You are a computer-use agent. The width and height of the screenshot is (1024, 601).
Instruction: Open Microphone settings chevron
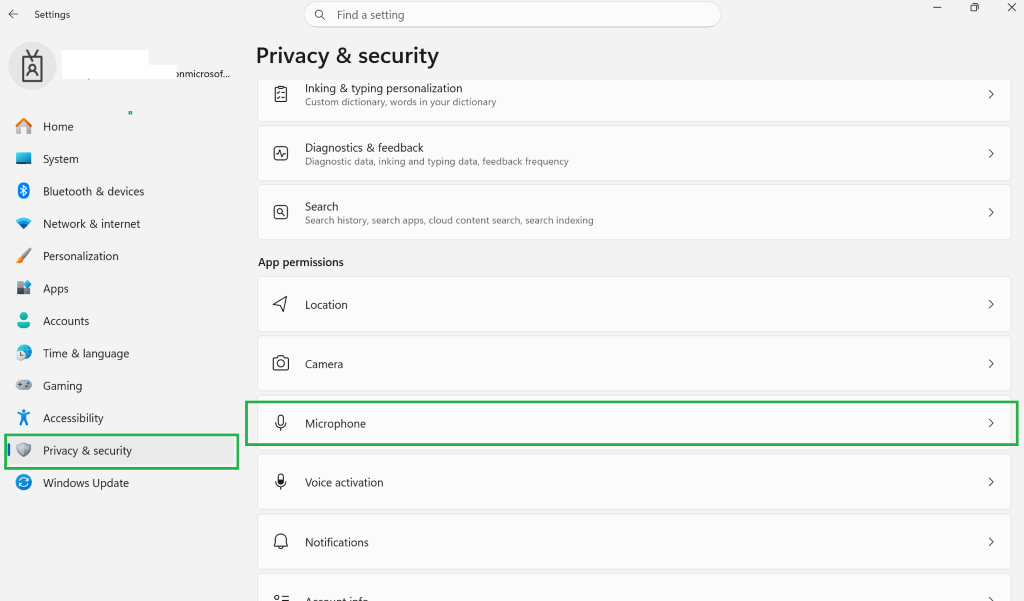pos(991,423)
